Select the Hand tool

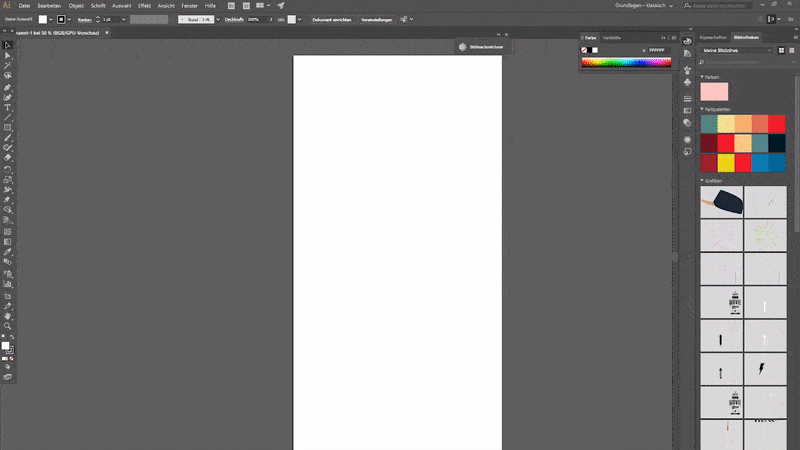coord(8,316)
